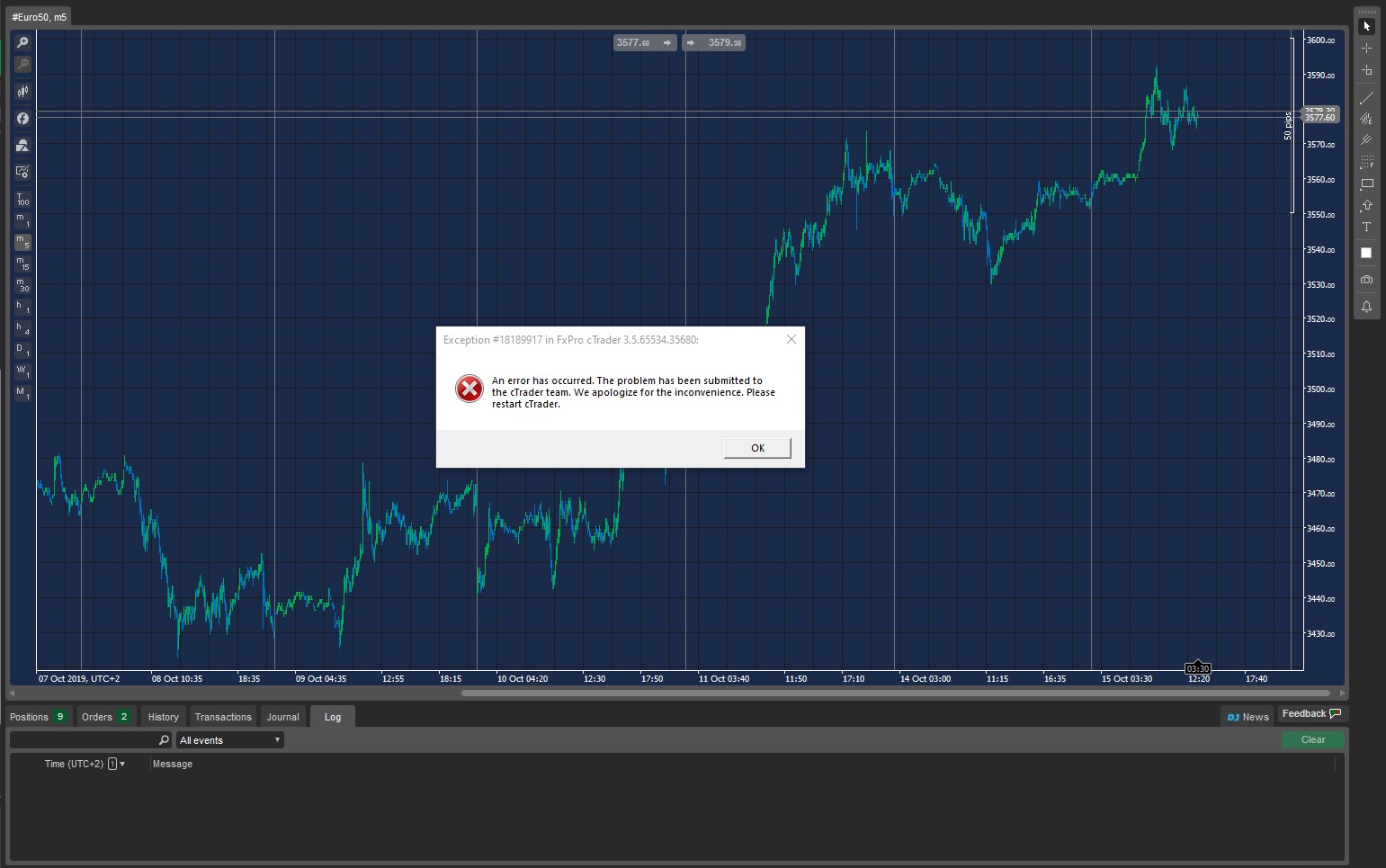Click the Feedback button

pyautogui.click(x=1312, y=713)
